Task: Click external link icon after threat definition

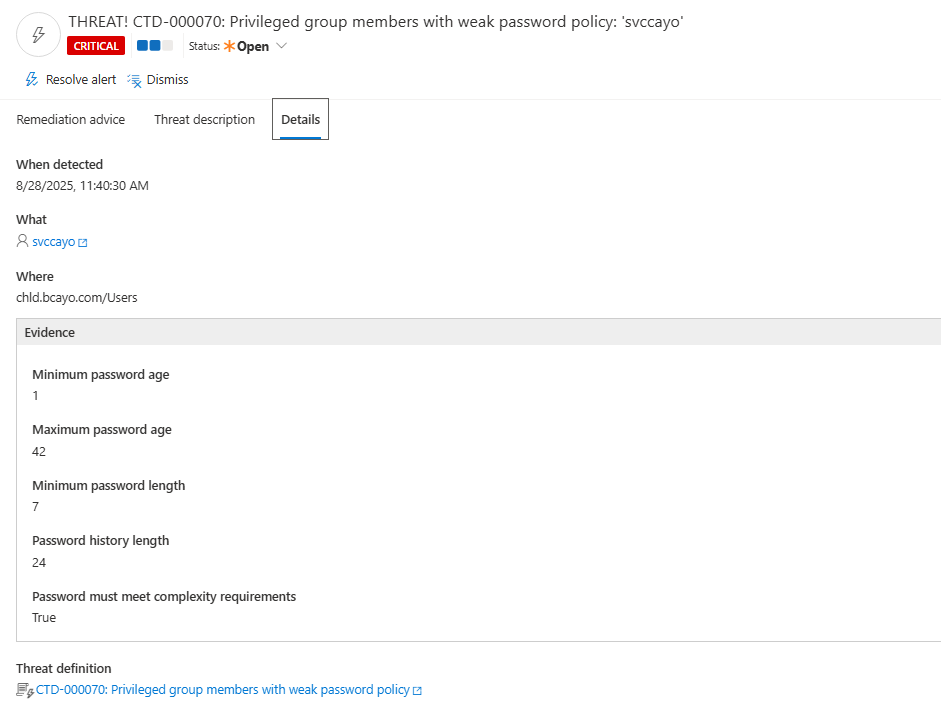Action: coord(417,690)
